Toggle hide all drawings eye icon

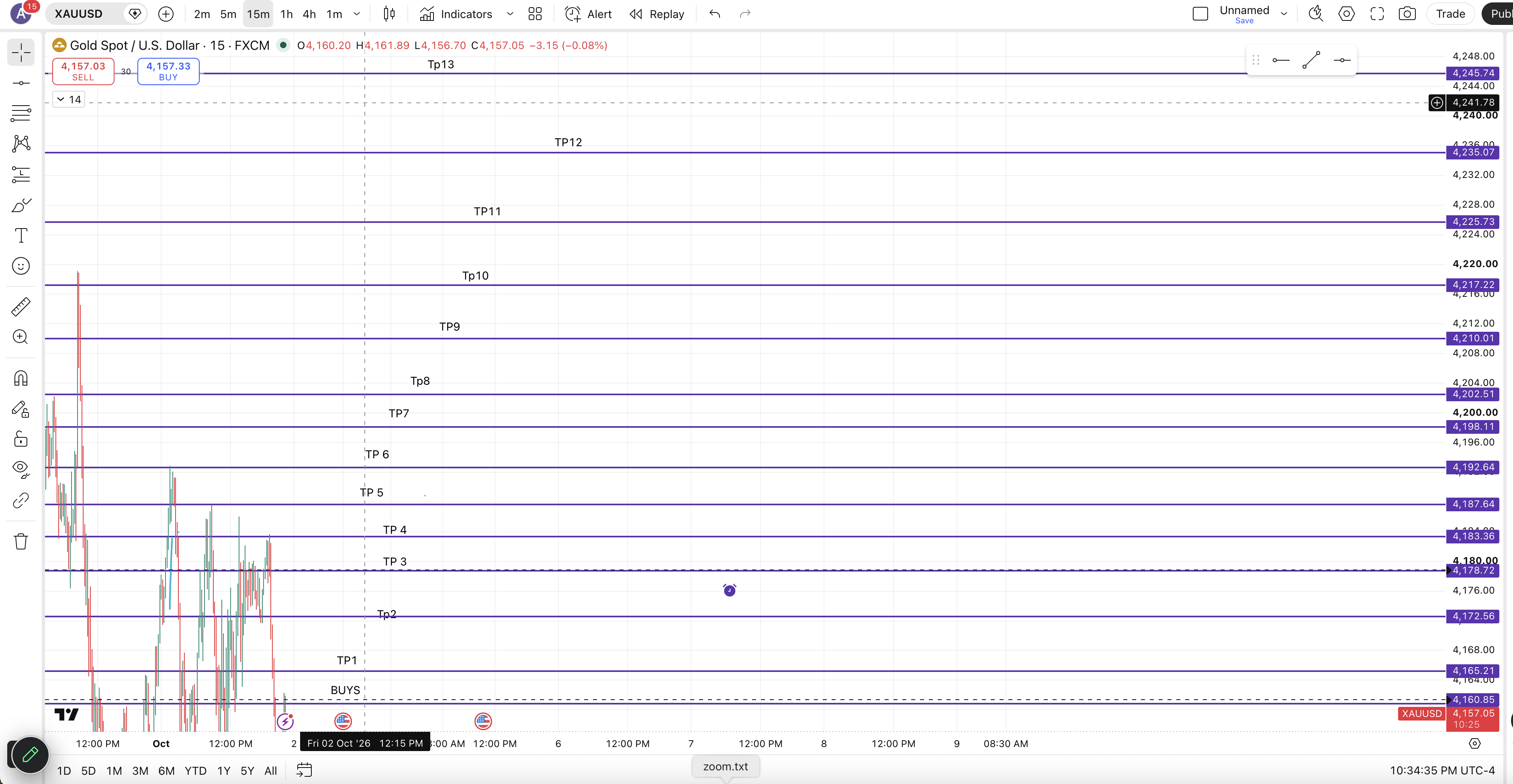coord(20,469)
